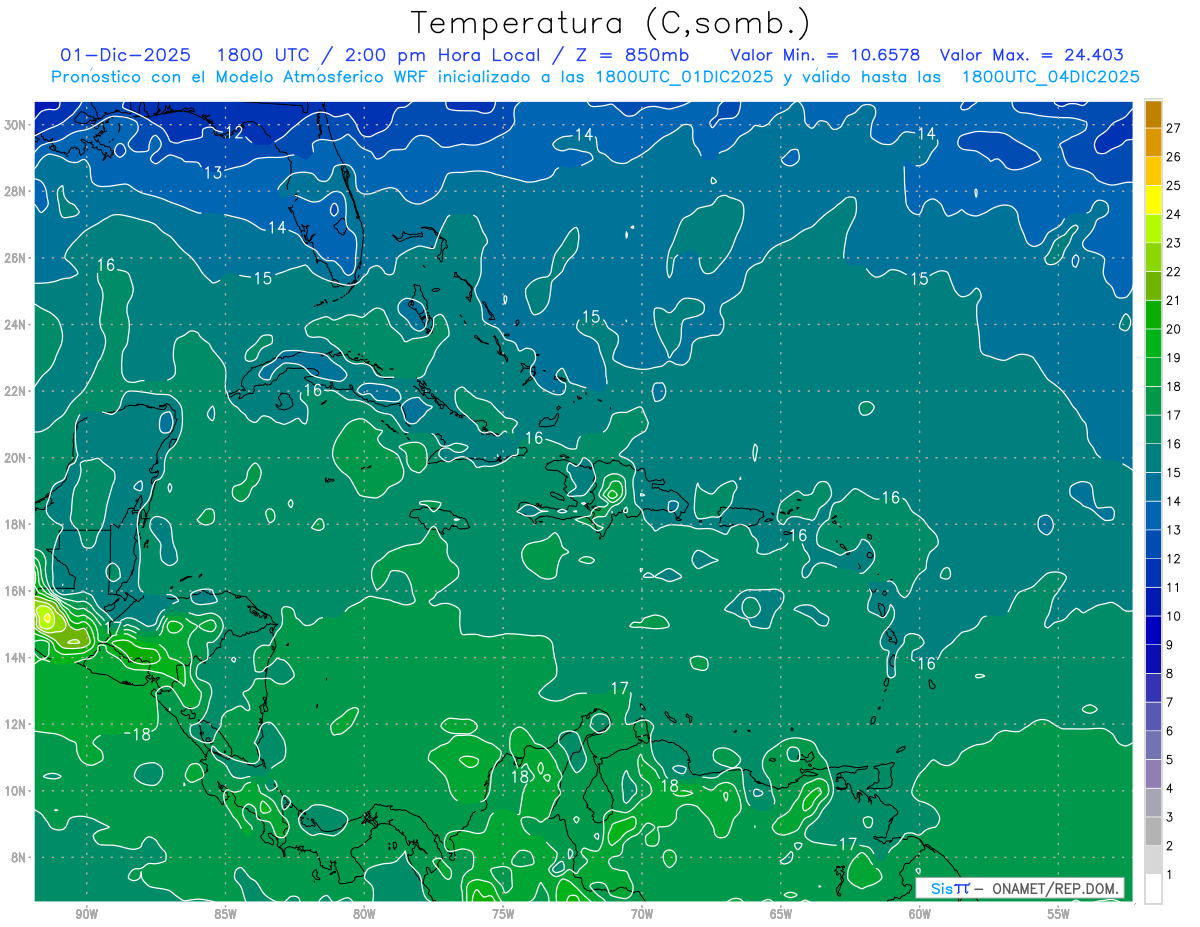
Task: Click the 60W longitude axis label
Action: (920, 913)
